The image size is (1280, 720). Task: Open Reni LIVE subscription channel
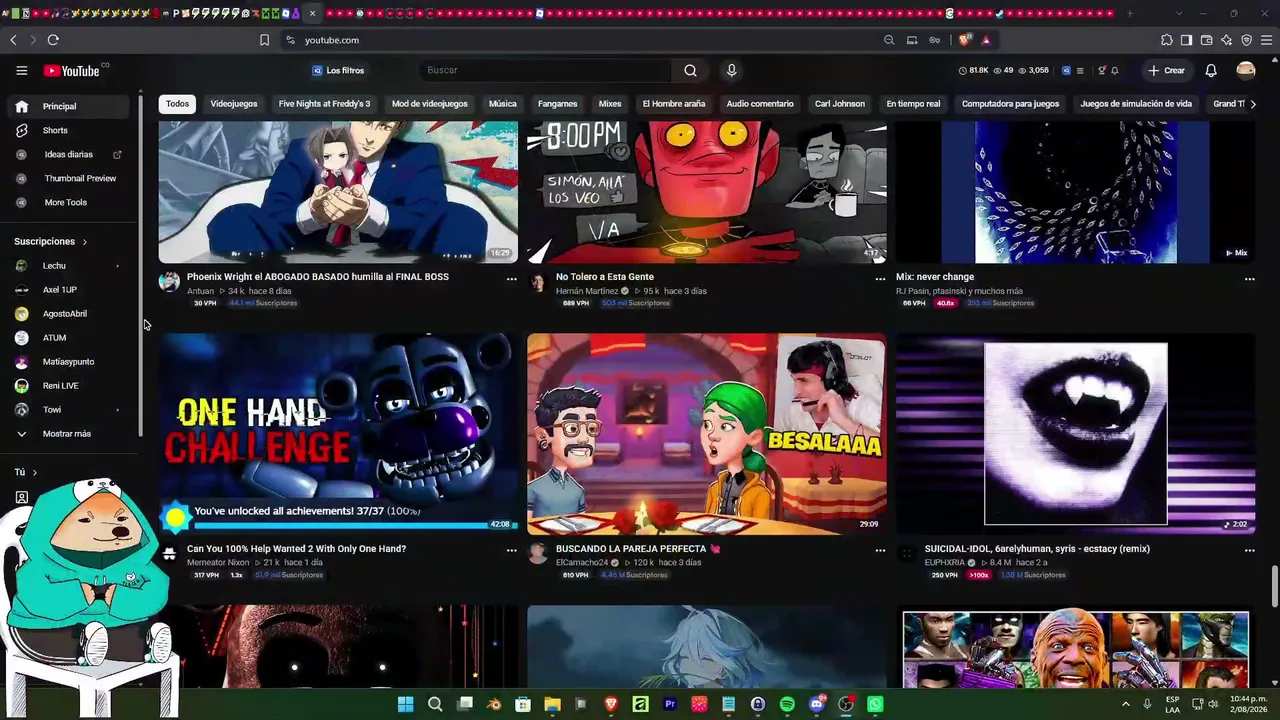coord(65,386)
